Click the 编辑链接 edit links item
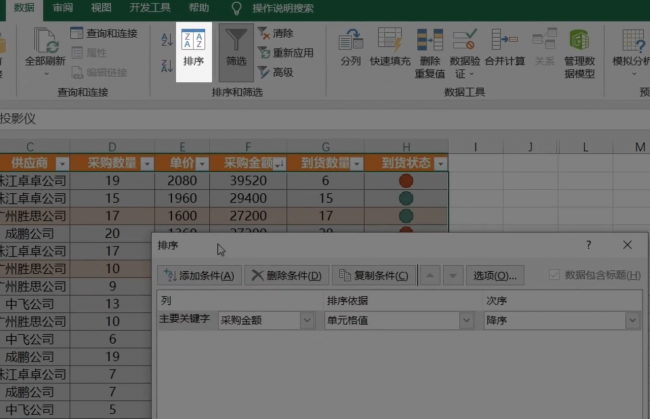Screen dimensions: 650x419 (99, 73)
